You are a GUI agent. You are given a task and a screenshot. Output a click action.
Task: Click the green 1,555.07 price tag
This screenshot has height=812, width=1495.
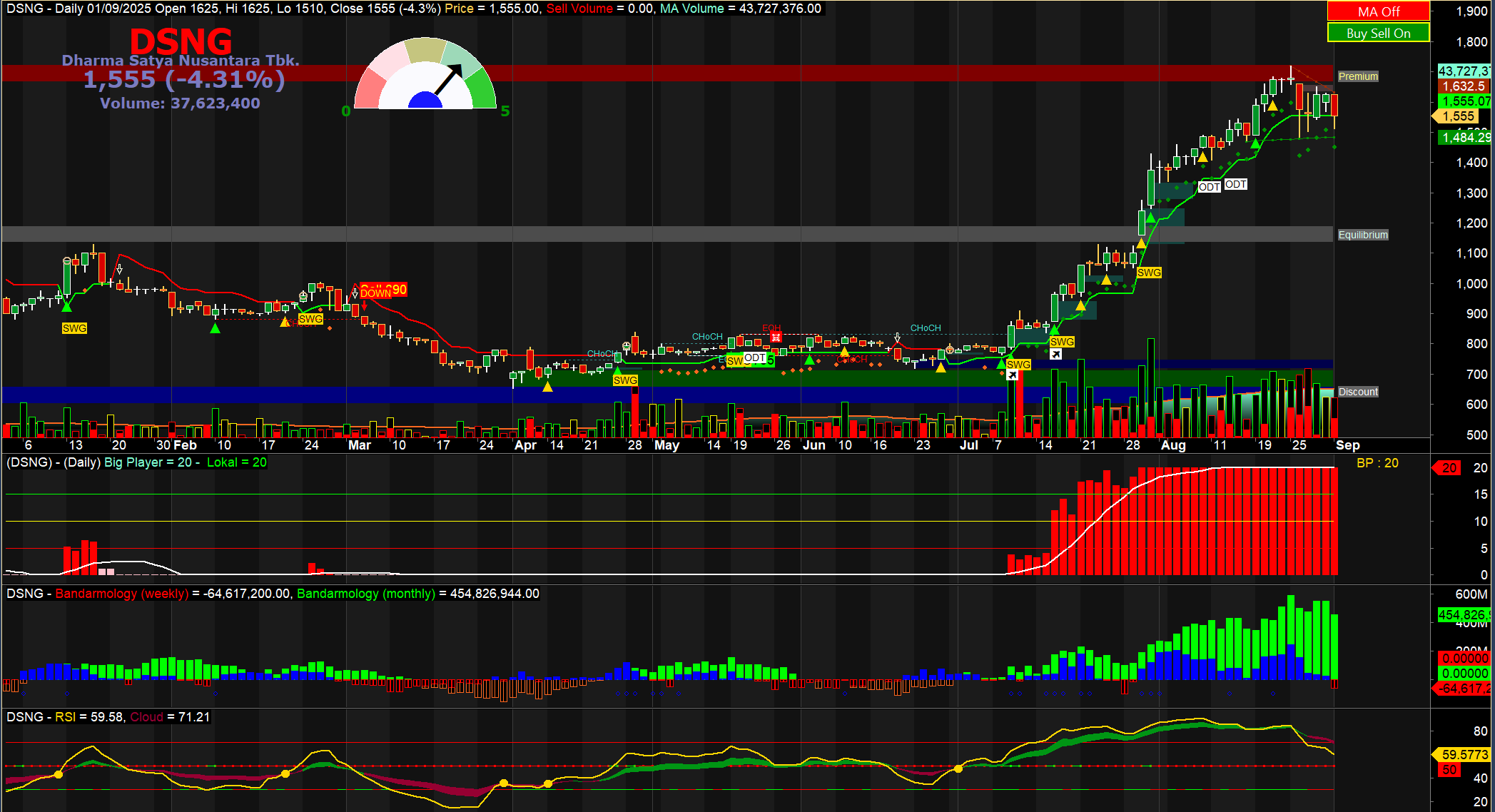[x=1464, y=101]
